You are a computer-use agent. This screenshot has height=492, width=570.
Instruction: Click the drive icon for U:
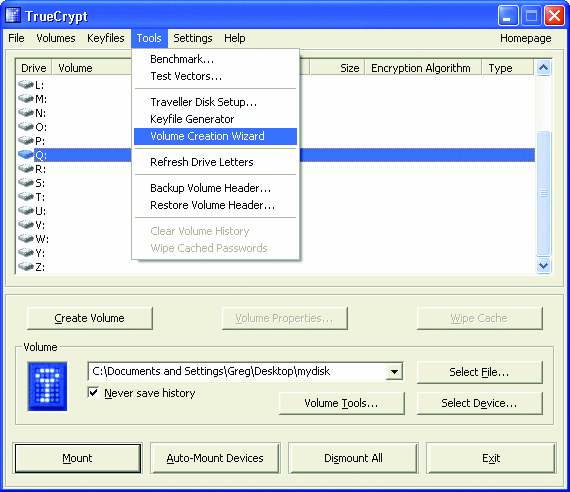tap(26, 211)
